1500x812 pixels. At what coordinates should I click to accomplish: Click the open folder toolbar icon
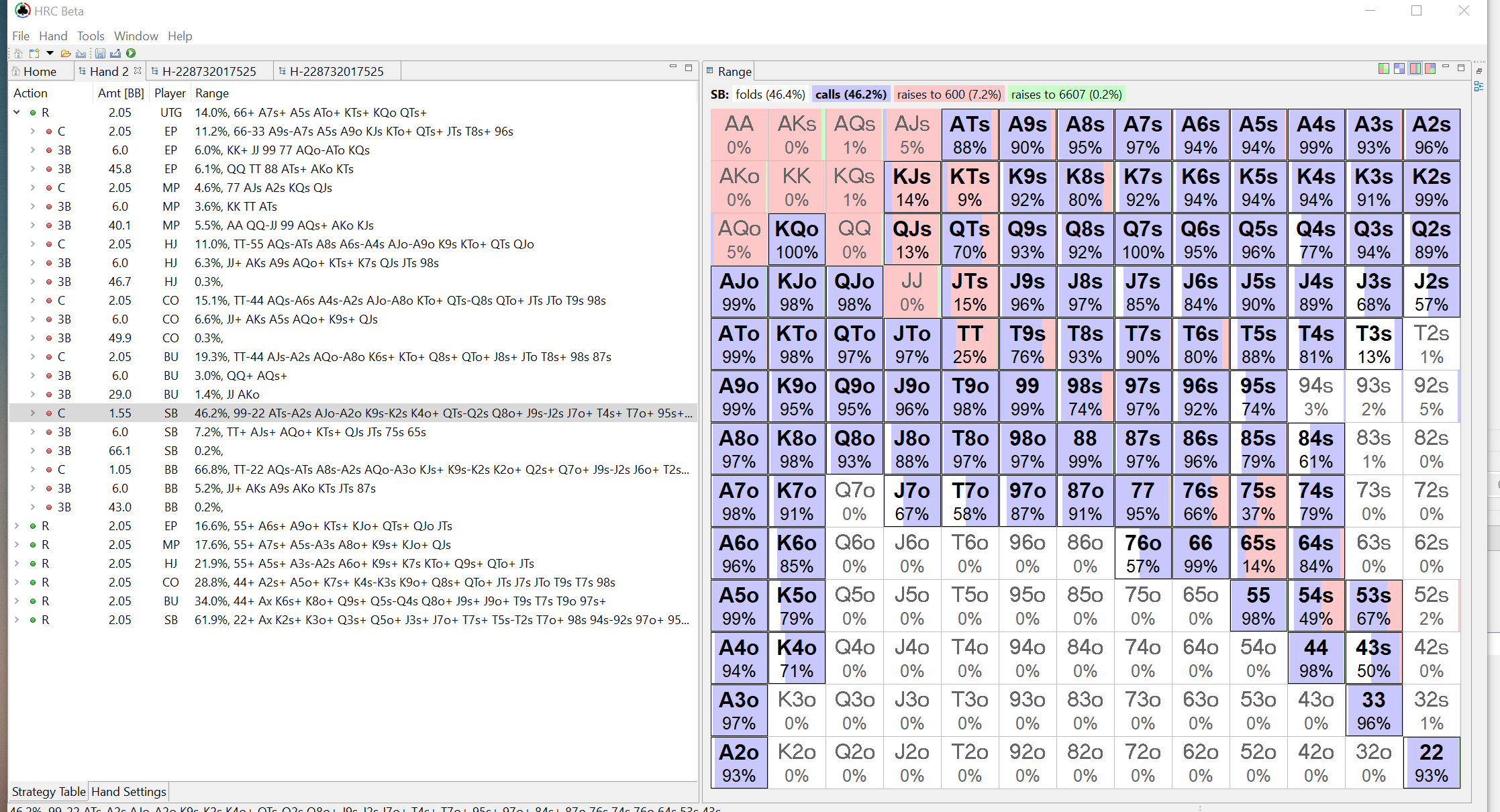click(x=66, y=53)
